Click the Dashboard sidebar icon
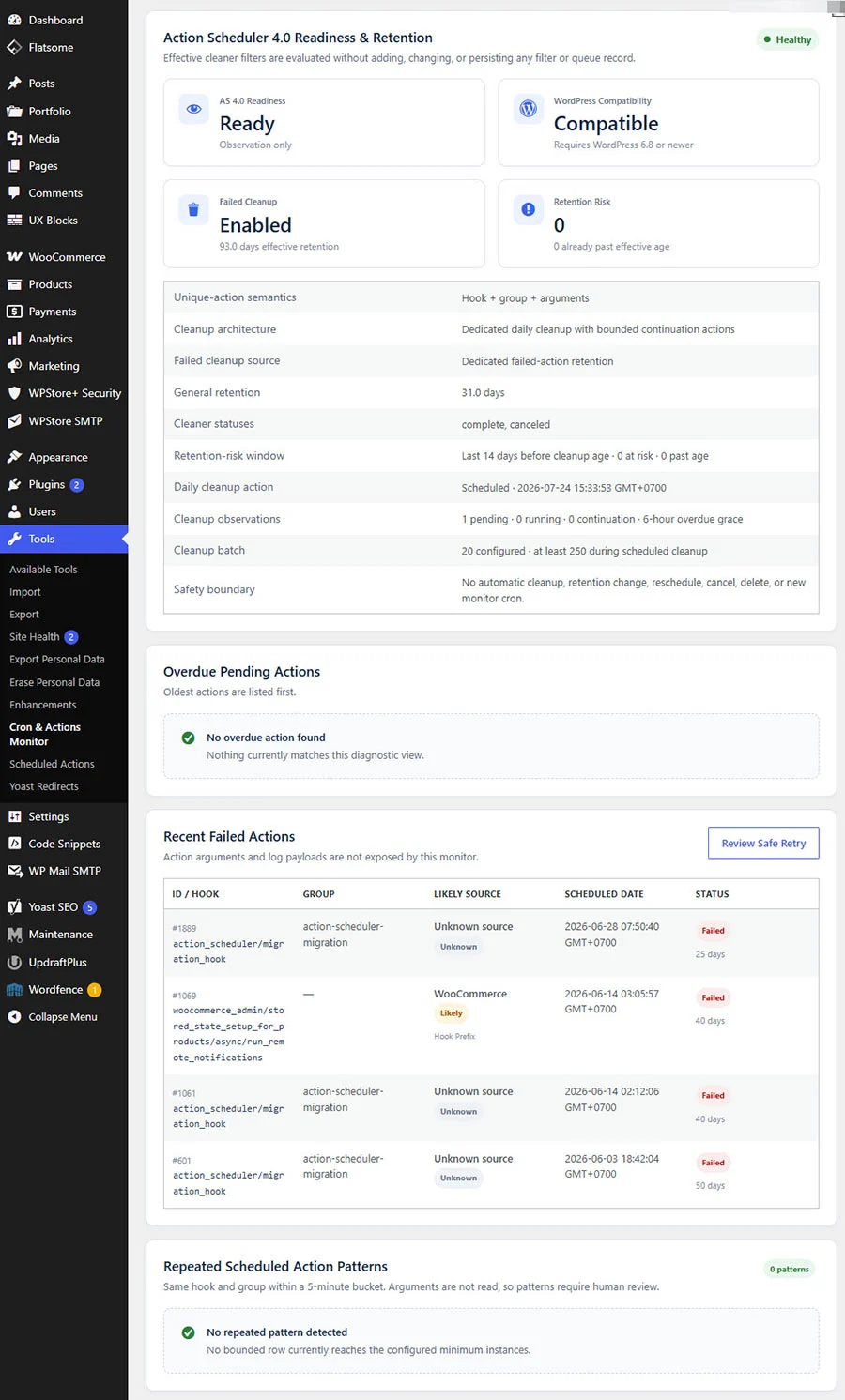Viewport: 845px width, 1400px height. (14, 20)
